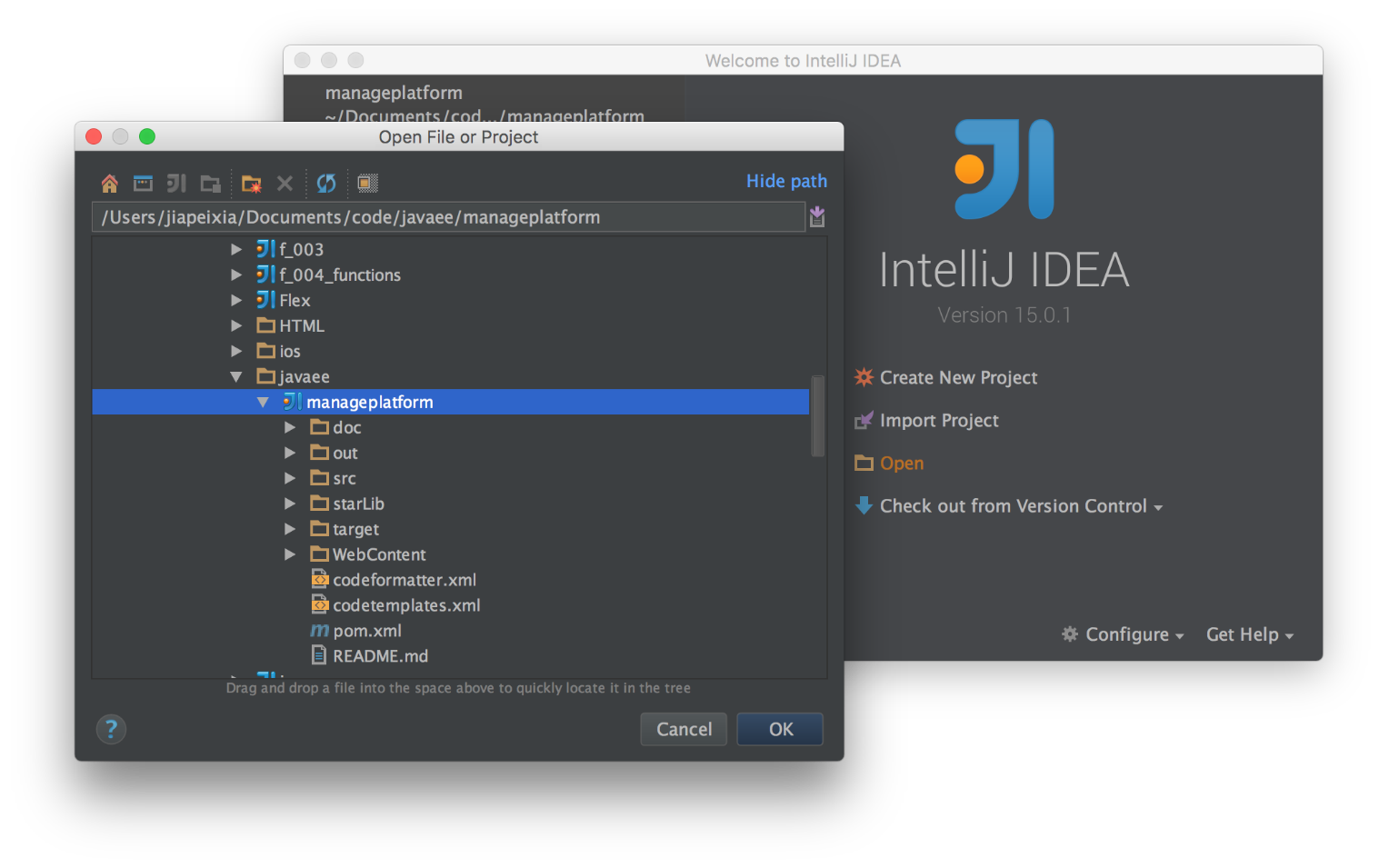Select codetemplates.xml in the tree
Screen dimensions: 1379x868
451,605
